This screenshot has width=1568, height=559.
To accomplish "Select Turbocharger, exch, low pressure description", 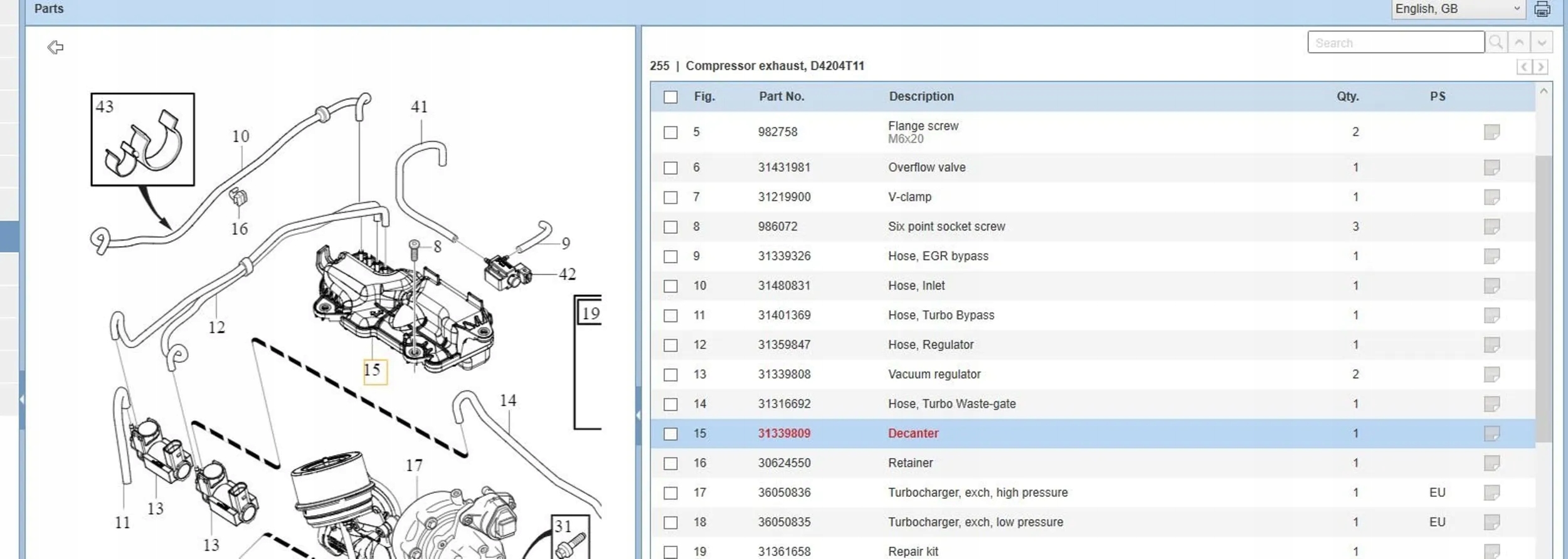I will (x=975, y=522).
